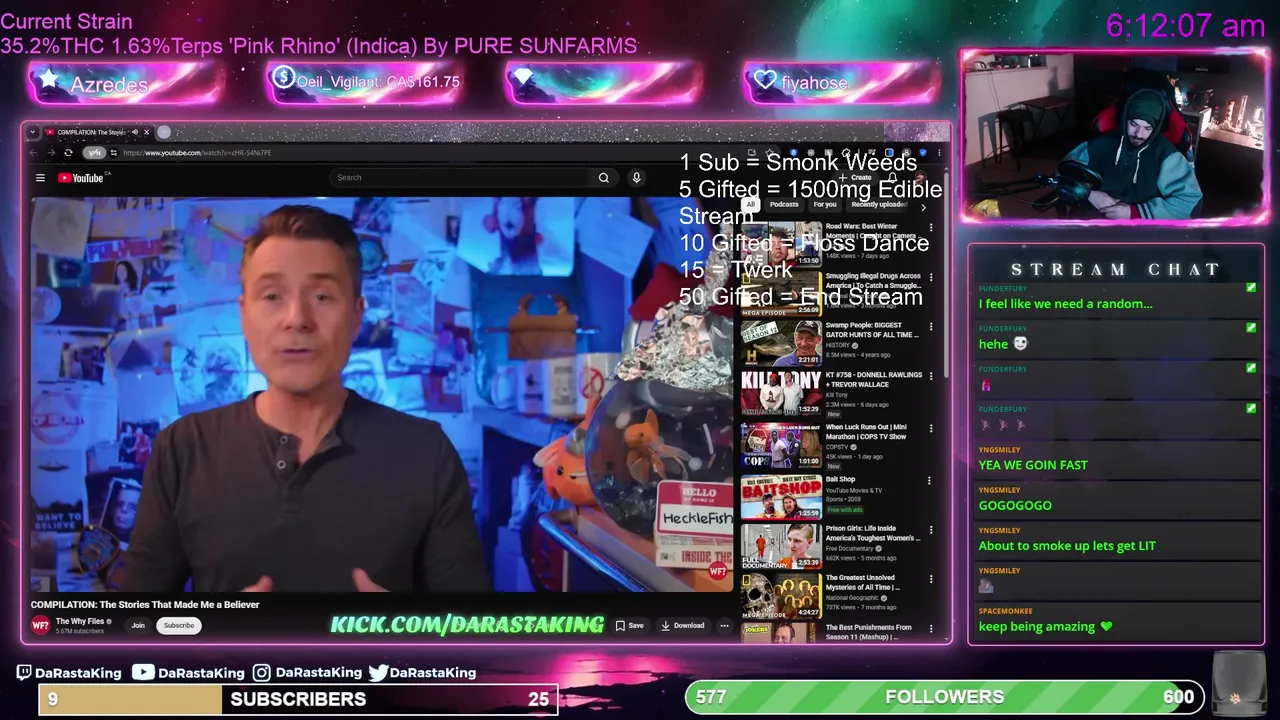Open options menu for When Luck Runs Out

931,428
